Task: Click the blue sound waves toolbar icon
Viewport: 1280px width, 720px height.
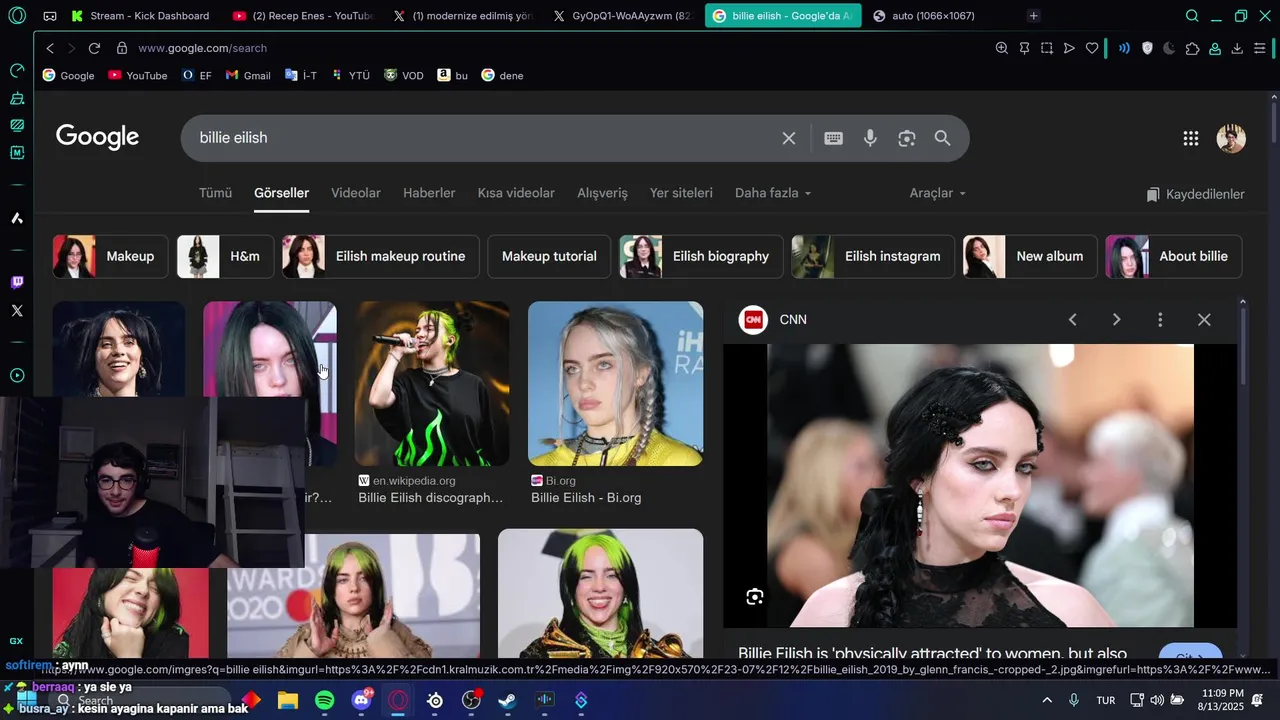Action: pyautogui.click(x=1124, y=48)
